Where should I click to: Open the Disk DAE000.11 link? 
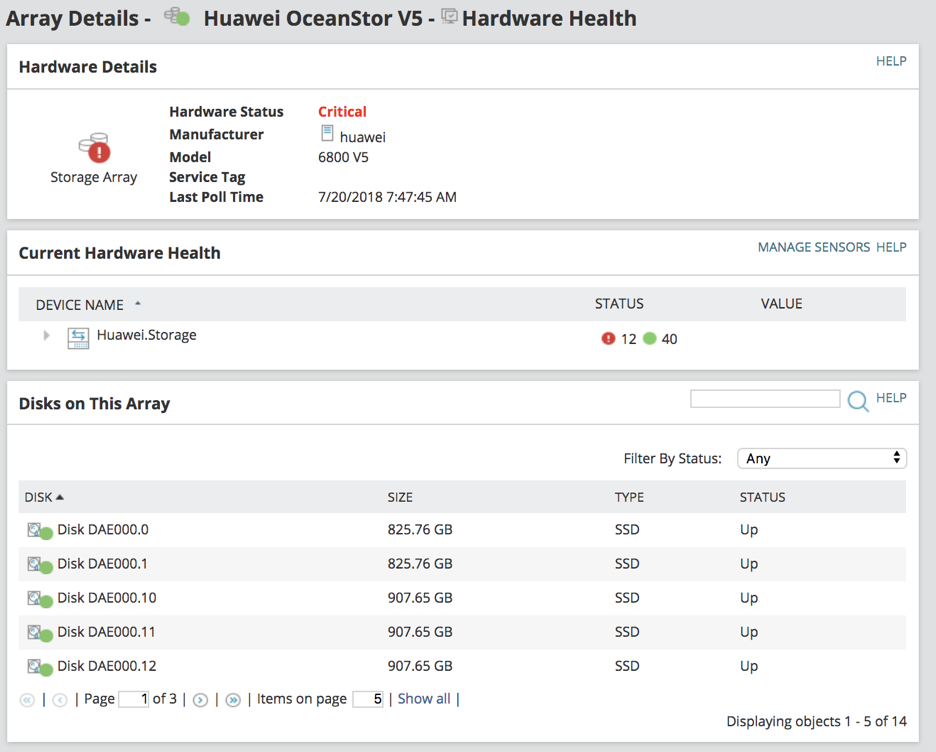coord(106,631)
